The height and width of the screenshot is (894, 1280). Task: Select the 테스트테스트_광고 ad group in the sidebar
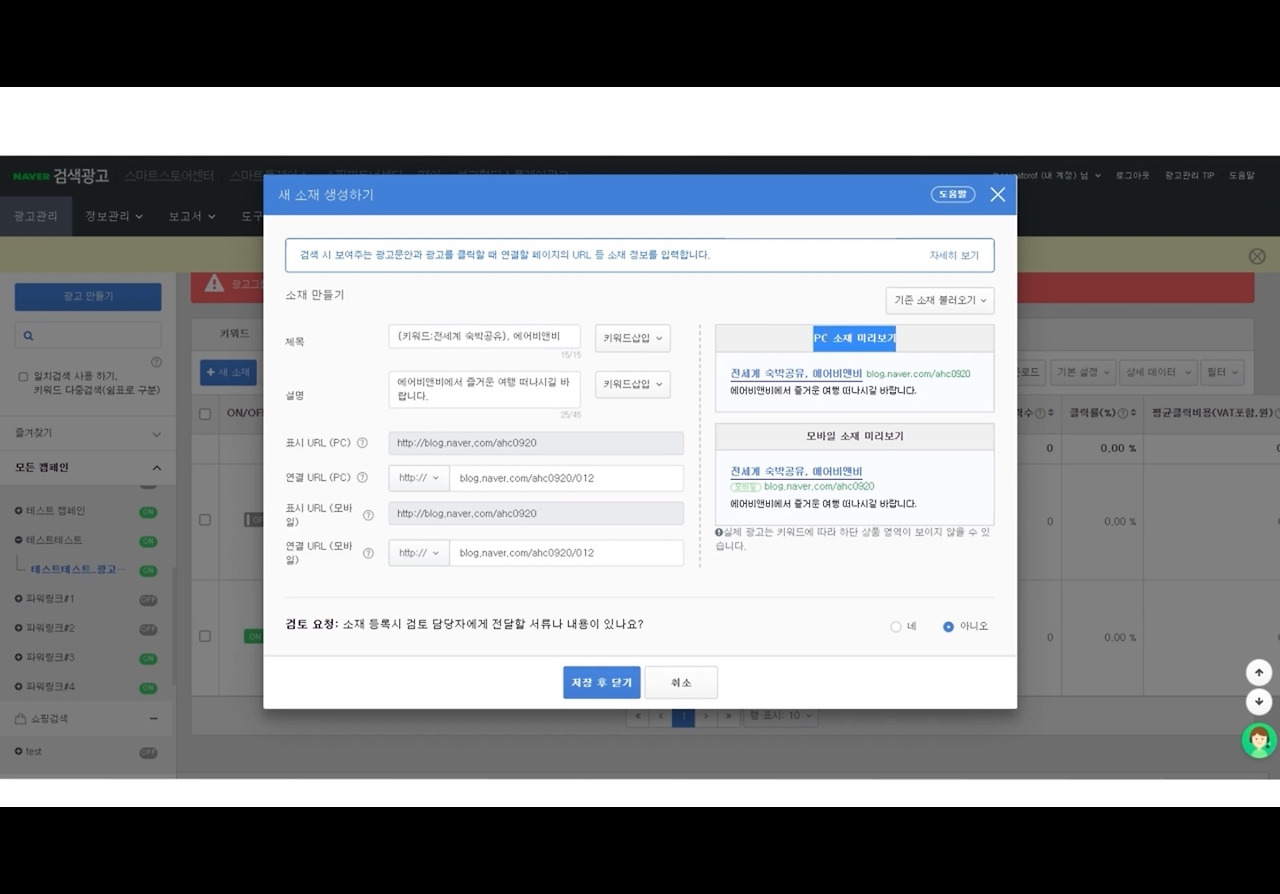point(78,570)
